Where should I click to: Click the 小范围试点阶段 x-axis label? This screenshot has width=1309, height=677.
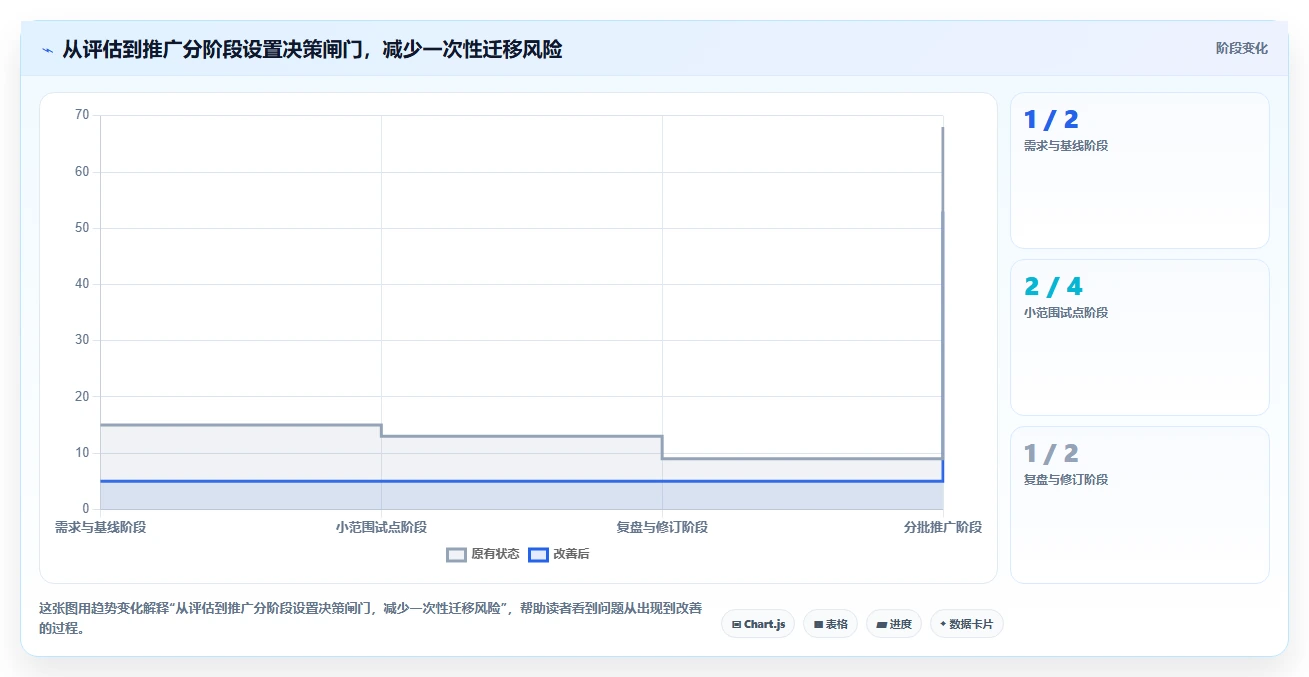click(381, 527)
